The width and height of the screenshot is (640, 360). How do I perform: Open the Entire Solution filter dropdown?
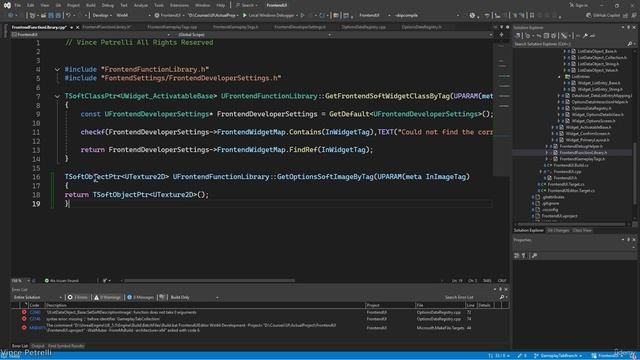37,297
